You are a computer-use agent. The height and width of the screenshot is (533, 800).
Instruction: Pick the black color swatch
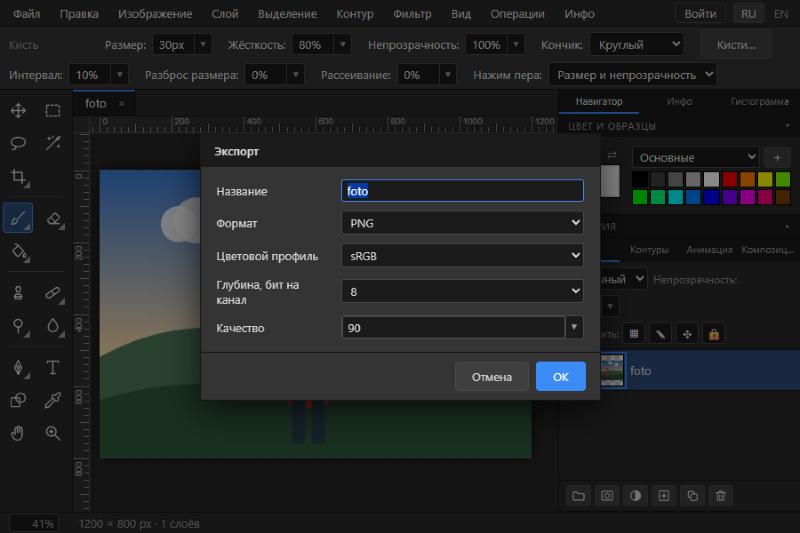click(x=640, y=179)
